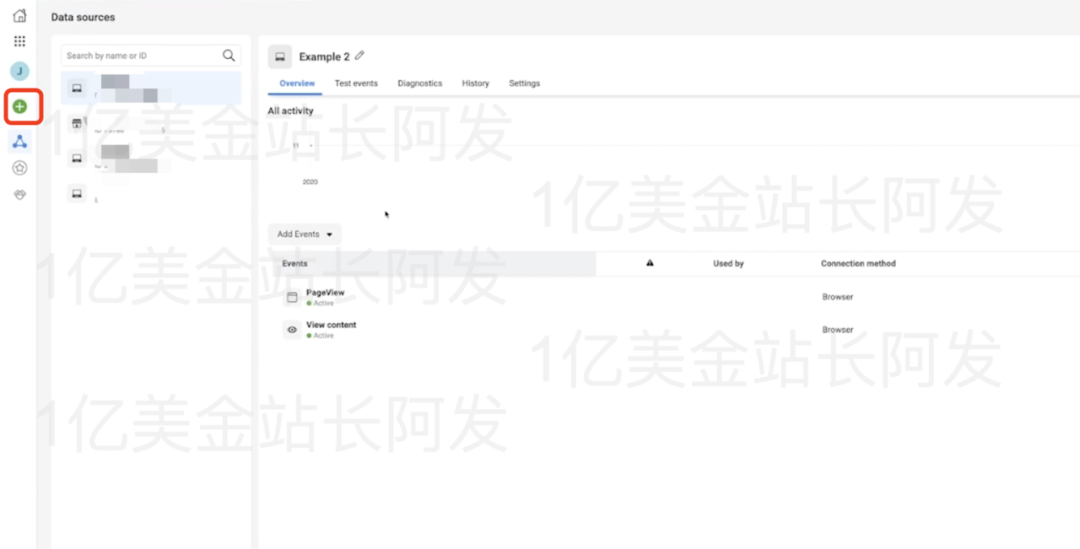Click Browser in the PageView row
The width and height of the screenshot is (1080, 549).
pyautogui.click(x=838, y=297)
